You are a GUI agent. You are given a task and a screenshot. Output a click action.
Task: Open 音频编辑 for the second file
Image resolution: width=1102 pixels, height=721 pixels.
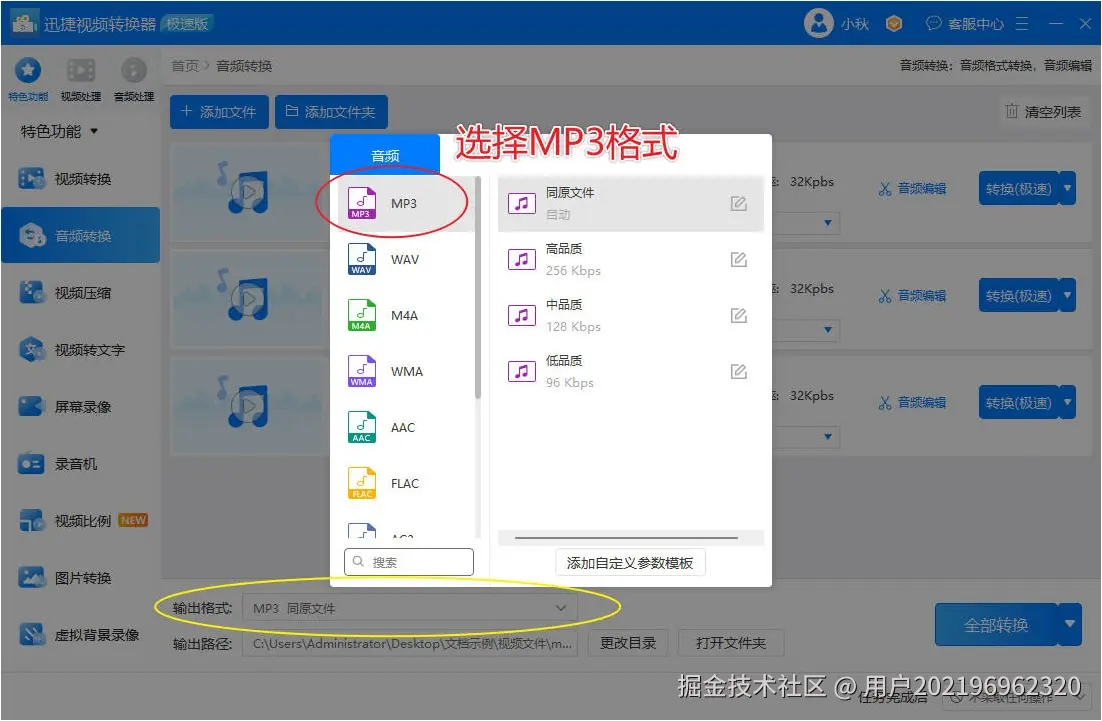912,296
